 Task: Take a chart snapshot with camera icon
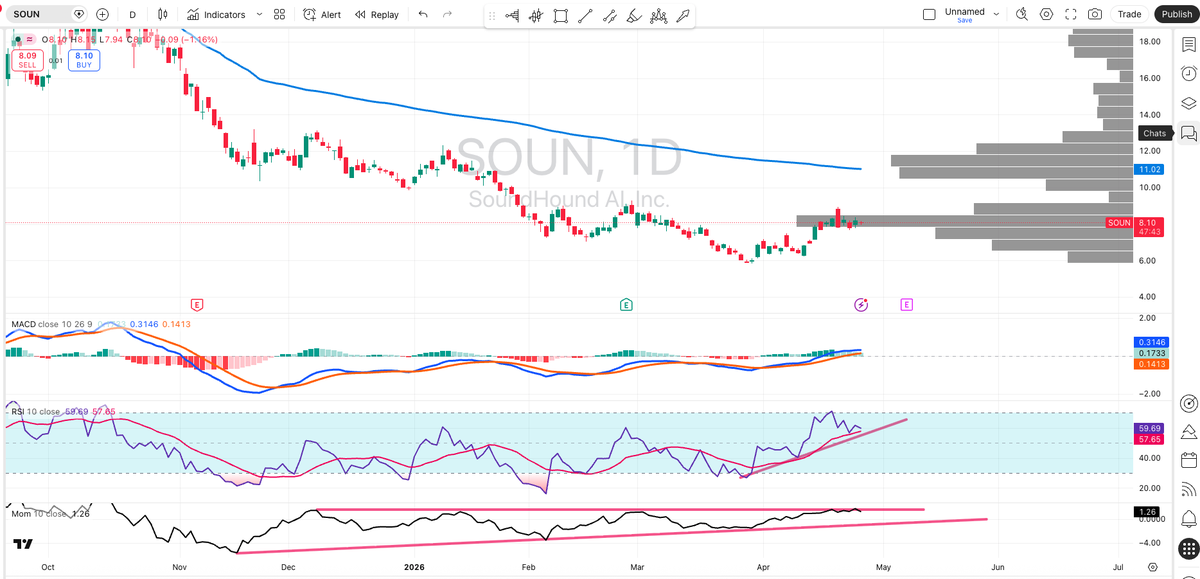click(x=1096, y=14)
